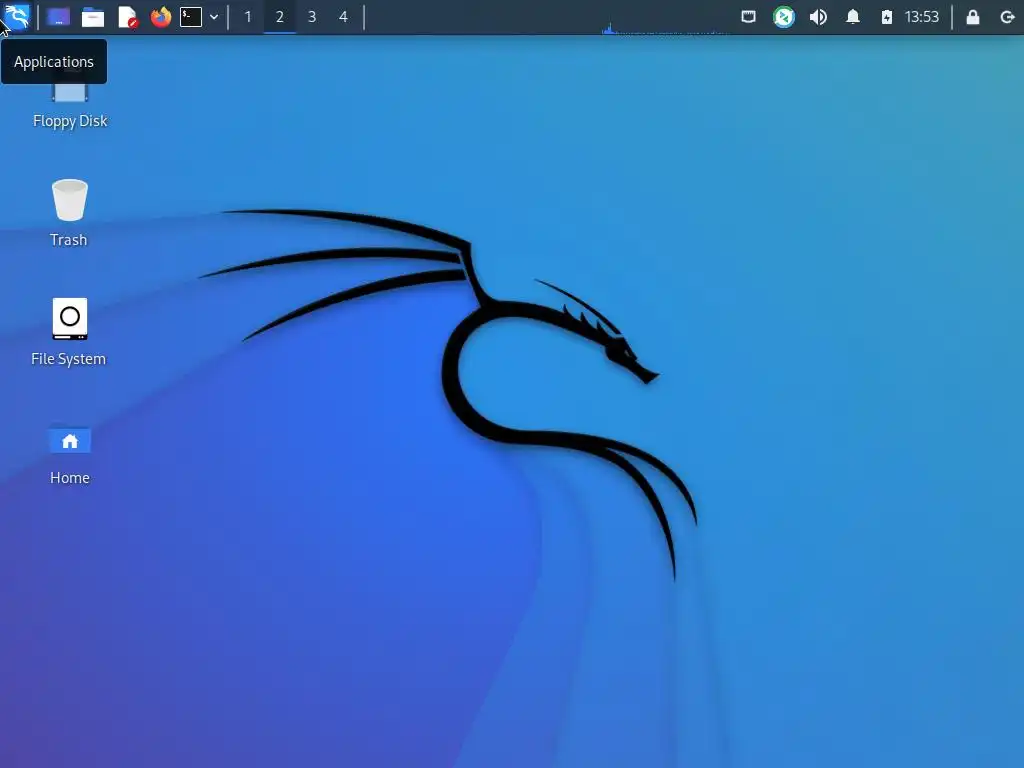Screen dimensions: 1024x768
Task: Click the volume speaker icon
Action: [x=818, y=17]
